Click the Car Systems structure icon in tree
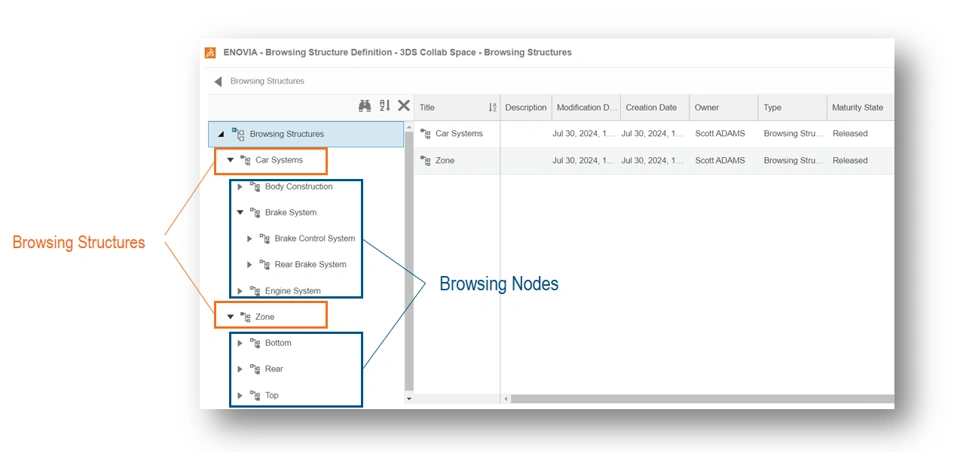This screenshot has height=452, width=960. coord(246,160)
